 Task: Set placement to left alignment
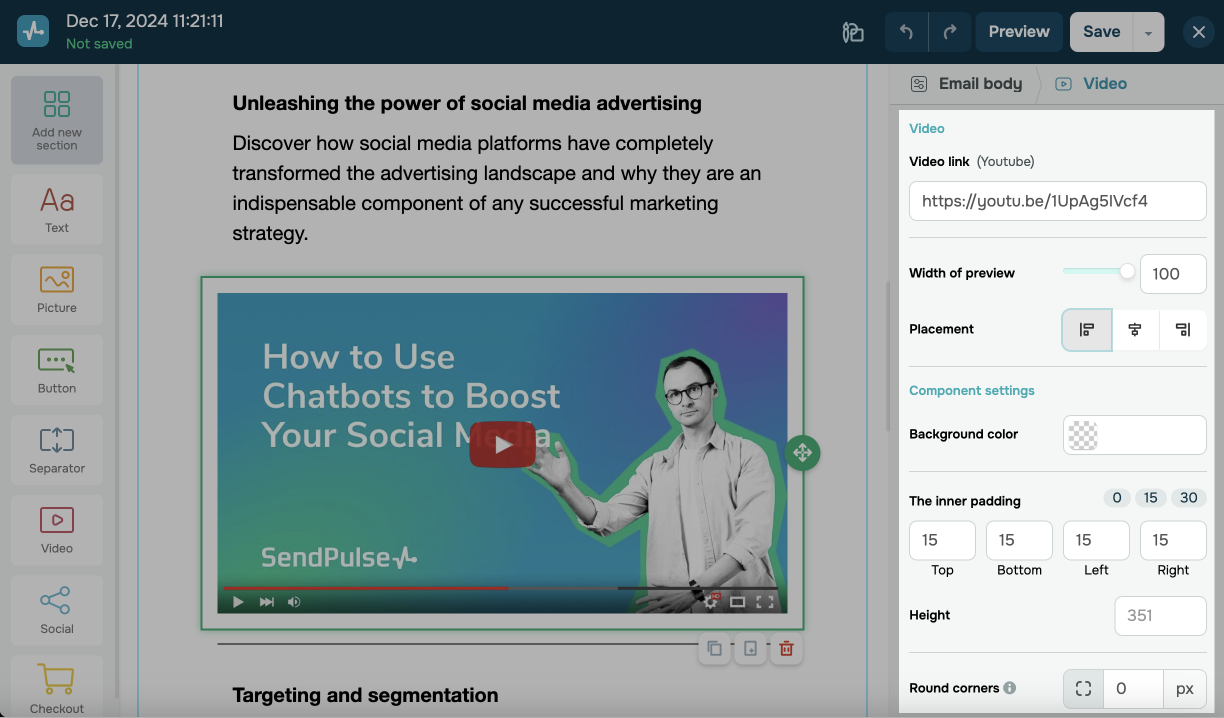pos(1087,330)
